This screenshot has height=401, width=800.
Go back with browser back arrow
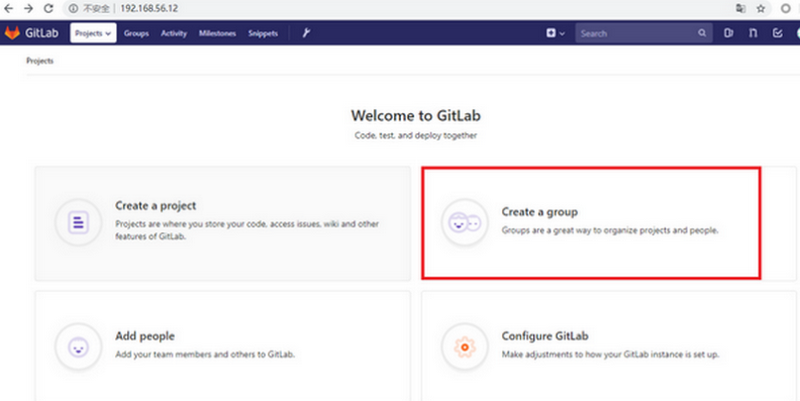[9, 9]
